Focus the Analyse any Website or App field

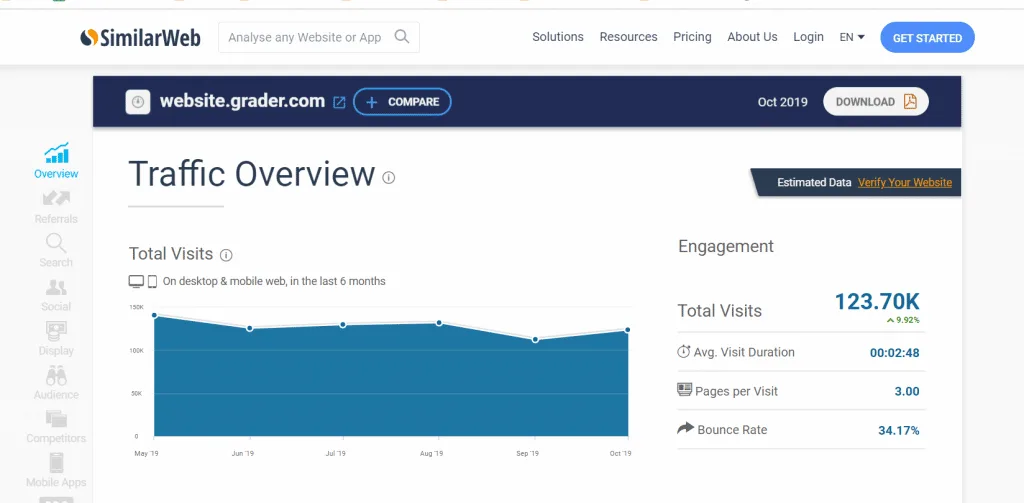tap(319, 37)
